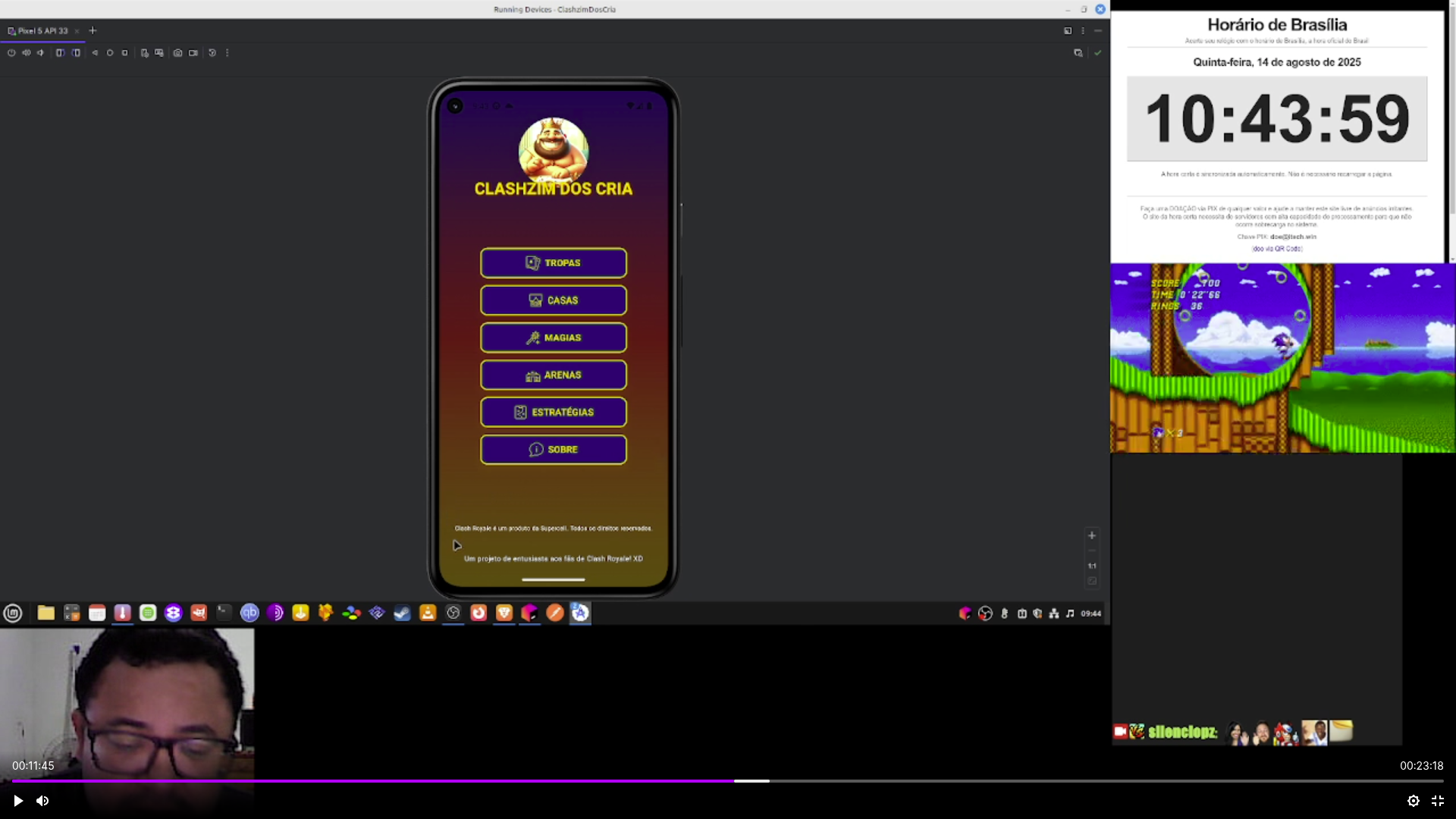
Task: Play the video
Action: (18, 801)
